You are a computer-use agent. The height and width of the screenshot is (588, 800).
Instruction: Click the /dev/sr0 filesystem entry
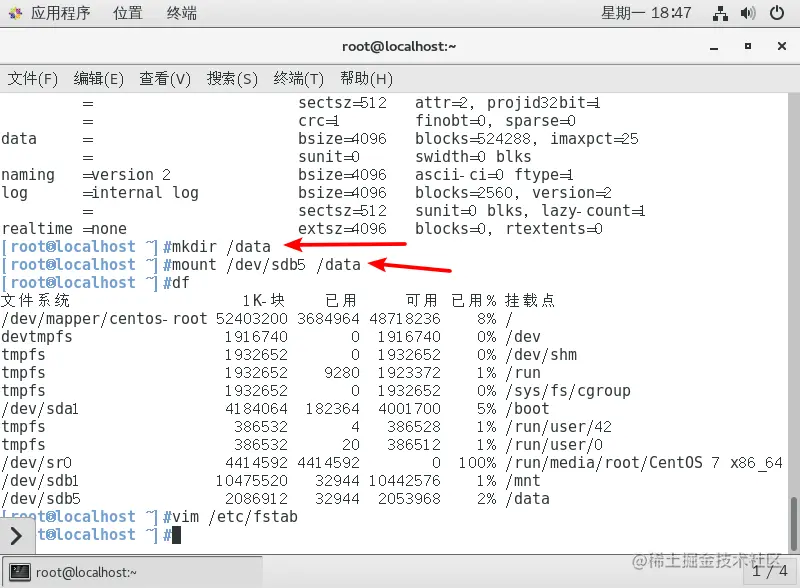click(37, 463)
